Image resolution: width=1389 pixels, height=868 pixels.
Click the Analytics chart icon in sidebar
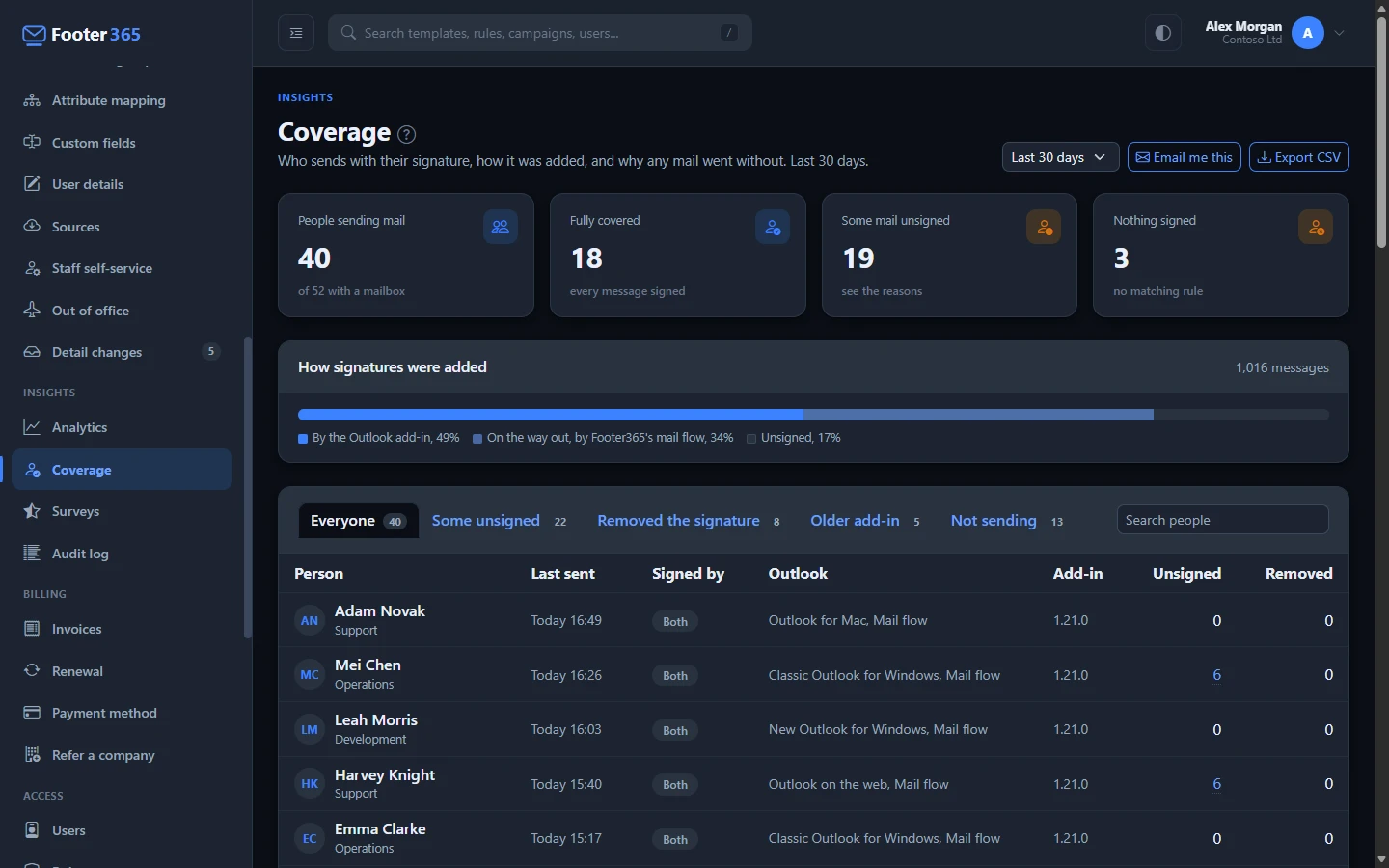tap(32, 427)
